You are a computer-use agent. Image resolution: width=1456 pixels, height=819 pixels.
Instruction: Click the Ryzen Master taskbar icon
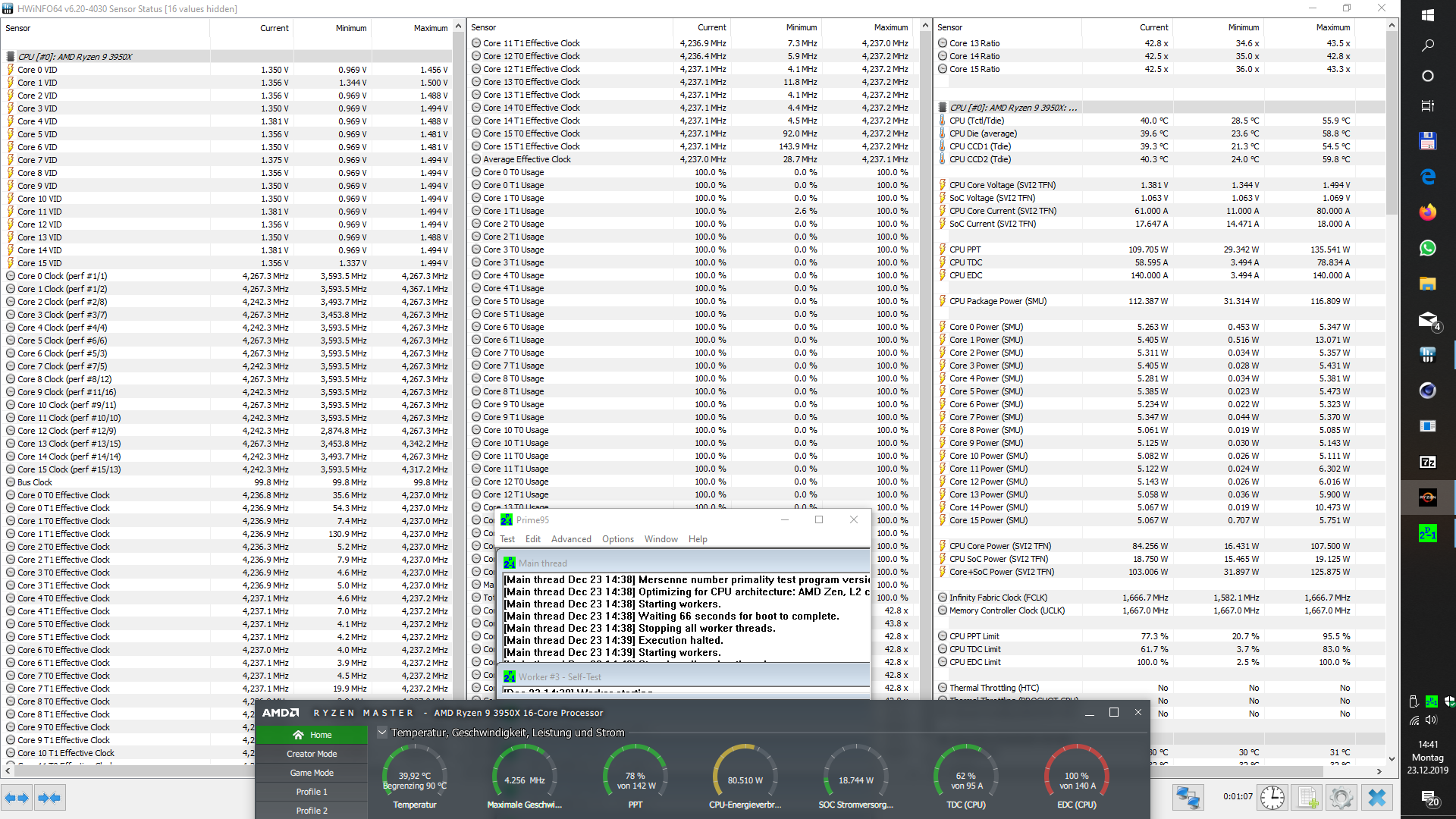click(1427, 497)
